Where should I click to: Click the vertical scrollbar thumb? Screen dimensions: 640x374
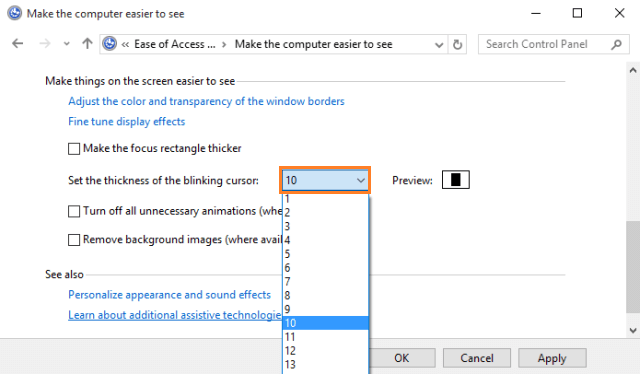click(x=633, y=267)
